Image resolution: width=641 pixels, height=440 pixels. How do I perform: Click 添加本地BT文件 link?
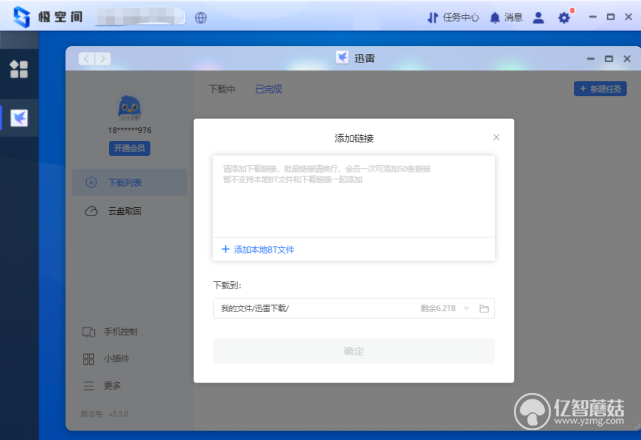coord(264,249)
